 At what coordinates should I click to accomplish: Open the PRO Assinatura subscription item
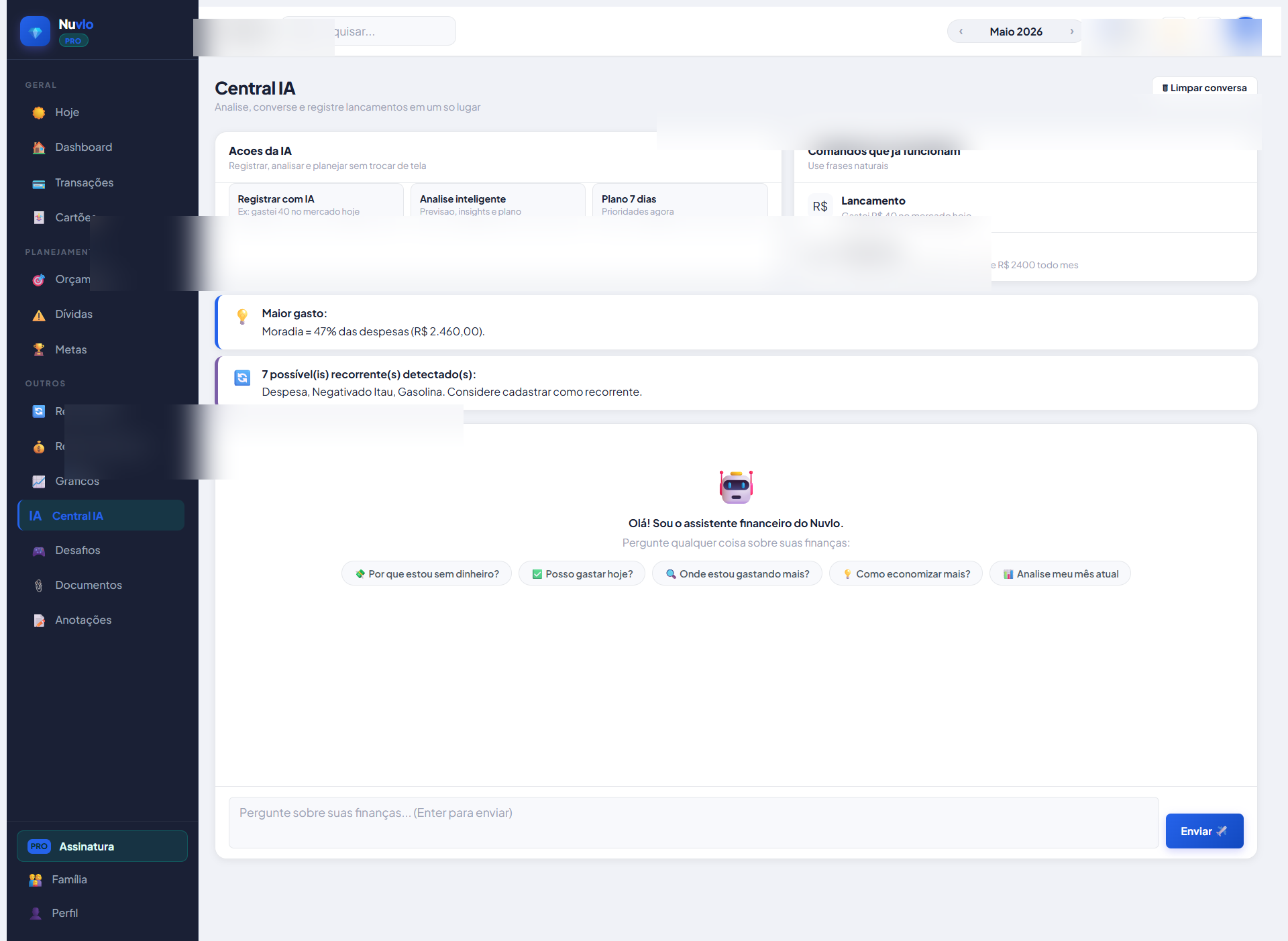[x=102, y=846]
